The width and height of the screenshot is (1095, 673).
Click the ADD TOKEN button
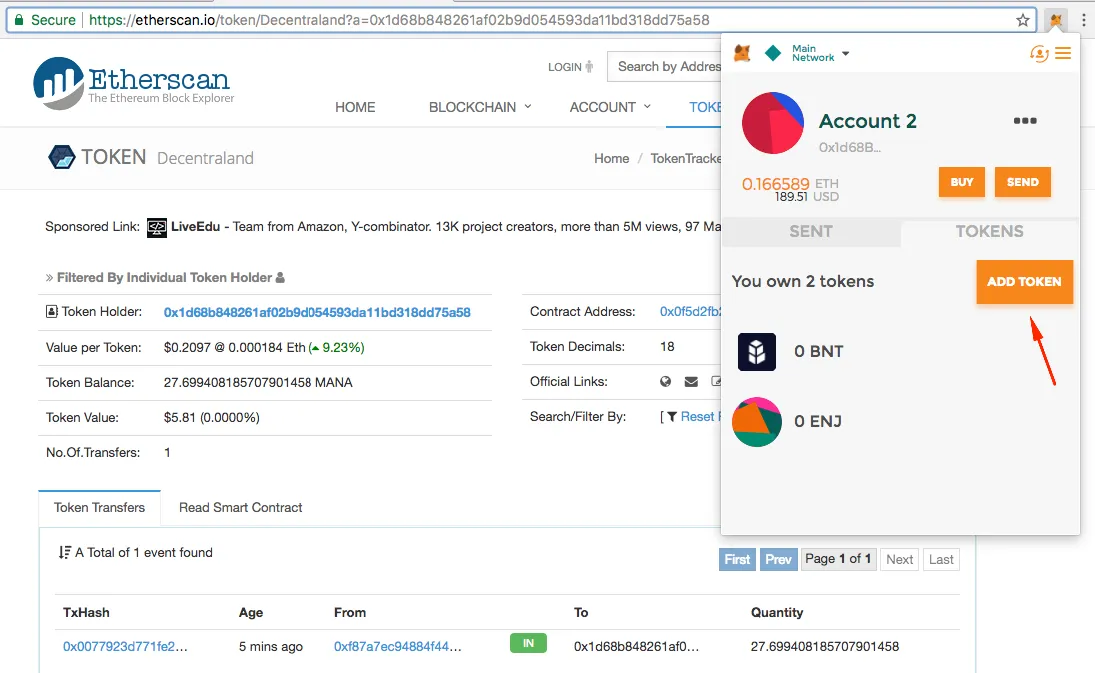[1024, 282]
